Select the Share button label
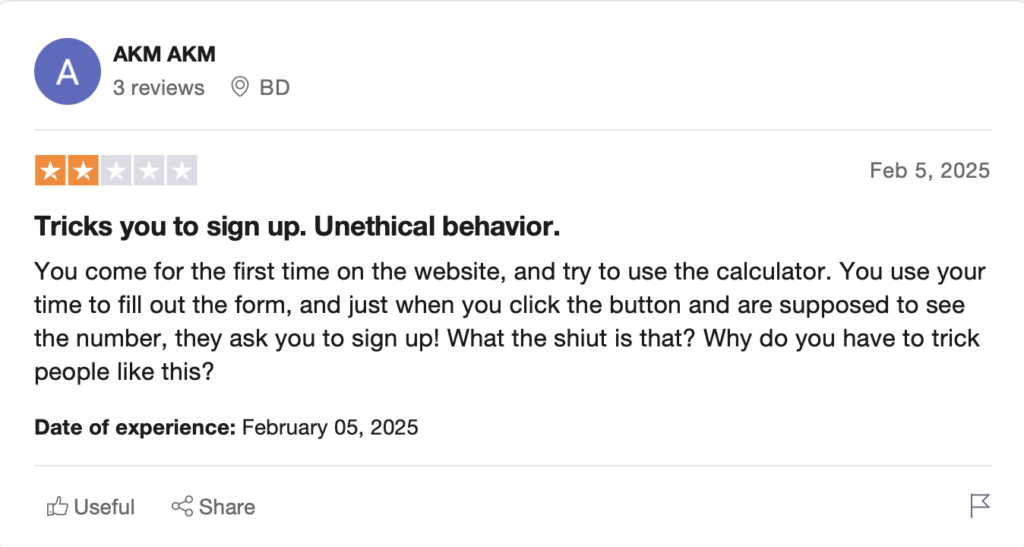Screen dimensions: 1024x547 [x=227, y=507]
